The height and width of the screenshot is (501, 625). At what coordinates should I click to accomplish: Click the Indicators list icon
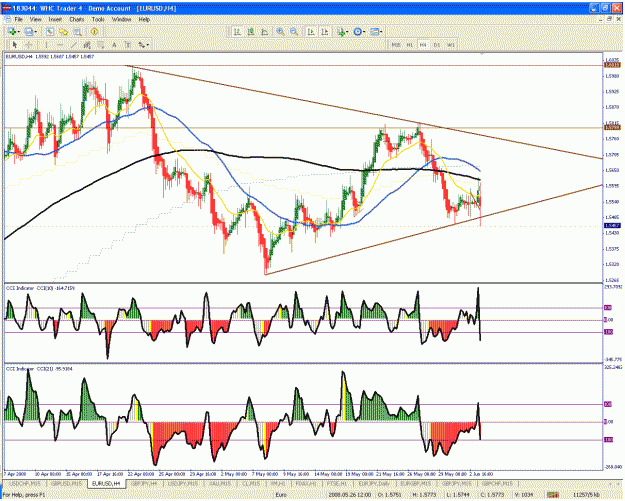coord(340,31)
